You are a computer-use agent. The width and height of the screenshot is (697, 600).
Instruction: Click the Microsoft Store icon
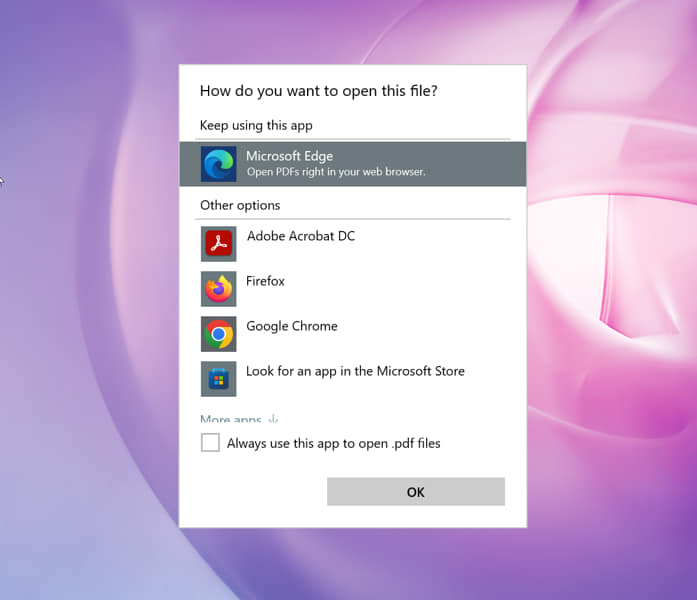[x=218, y=379]
